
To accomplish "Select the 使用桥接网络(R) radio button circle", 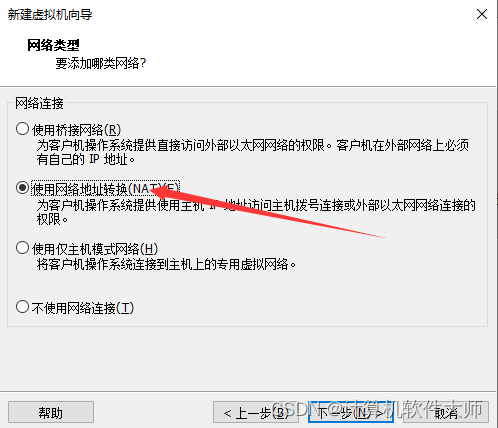I will (x=22, y=129).
